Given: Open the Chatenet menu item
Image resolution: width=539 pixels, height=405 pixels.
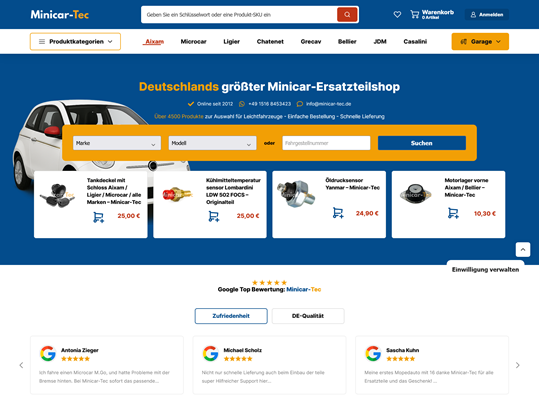Looking at the screenshot, I should 270,42.
